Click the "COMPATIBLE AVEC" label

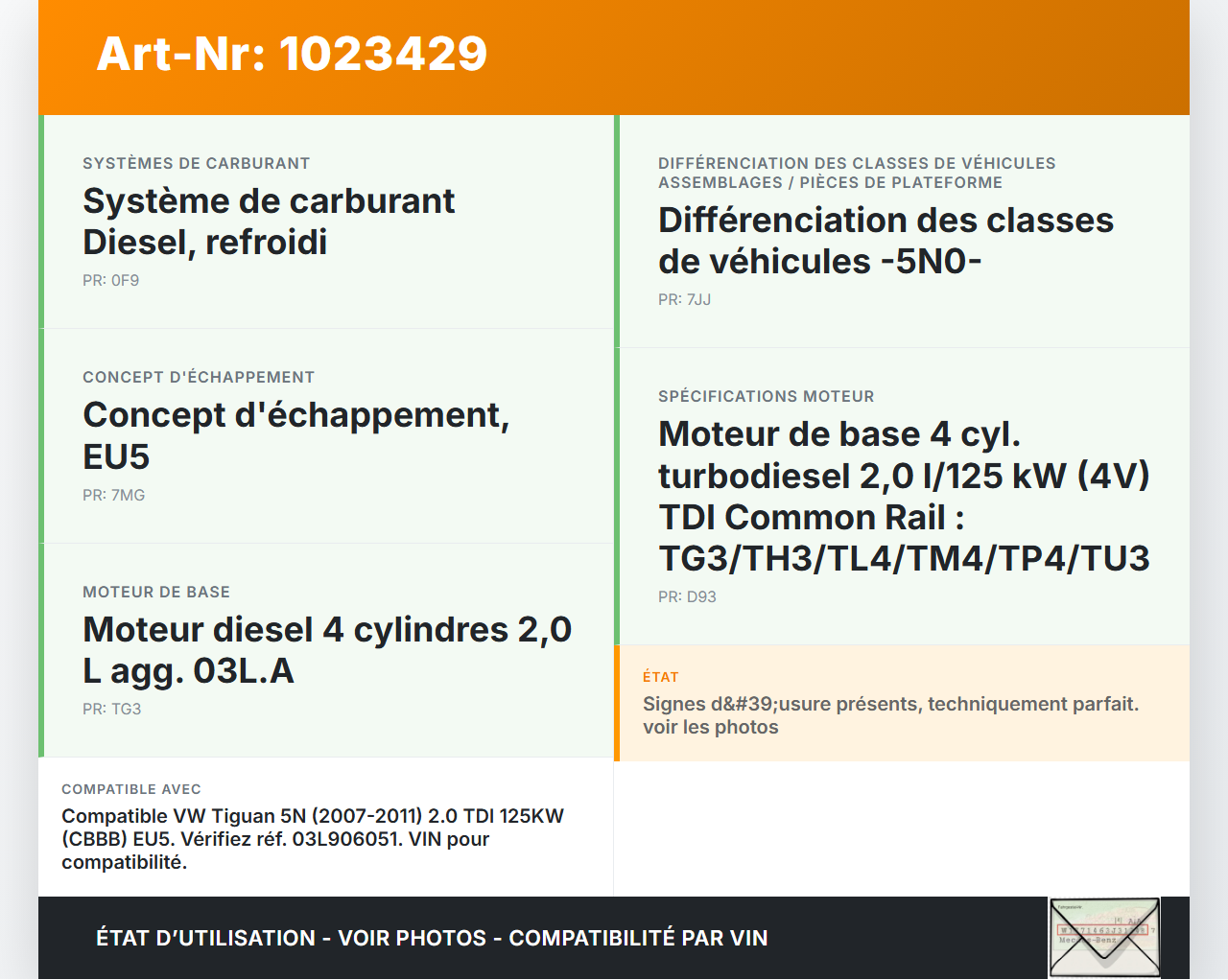coord(131,790)
